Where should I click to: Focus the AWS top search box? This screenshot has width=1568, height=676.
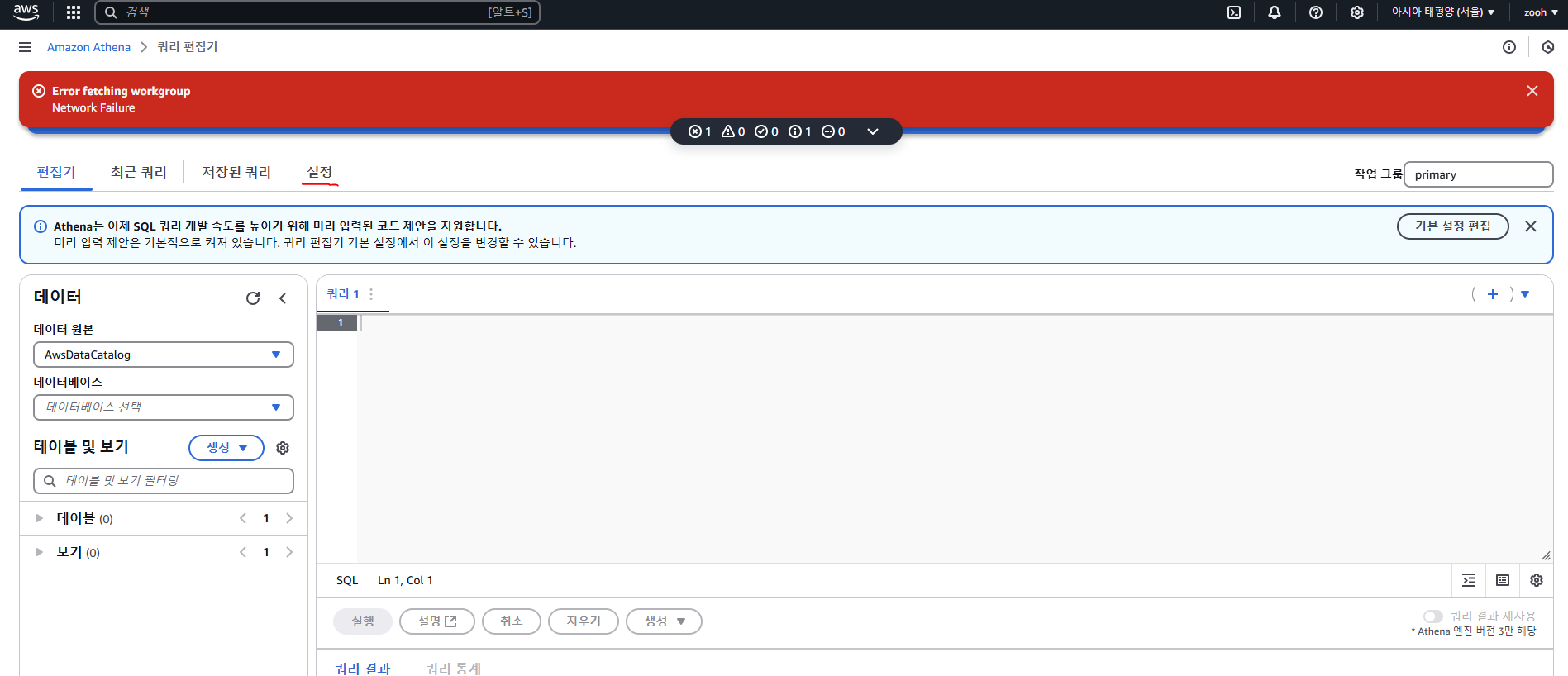[317, 12]
